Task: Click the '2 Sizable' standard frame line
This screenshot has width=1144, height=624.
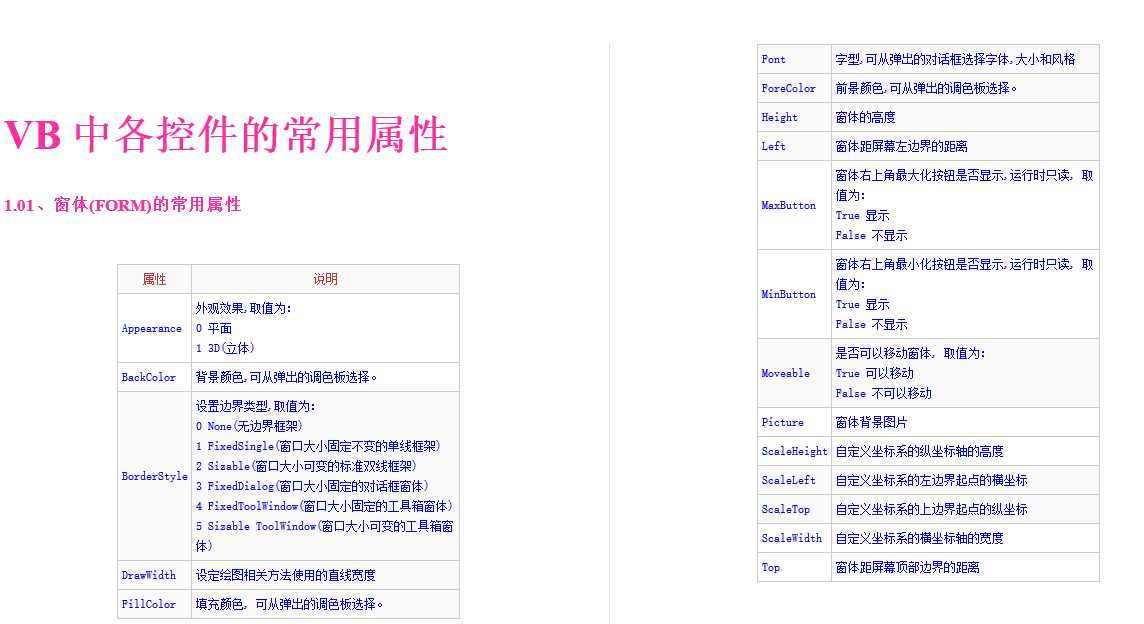Action: [x=306, y=466]
